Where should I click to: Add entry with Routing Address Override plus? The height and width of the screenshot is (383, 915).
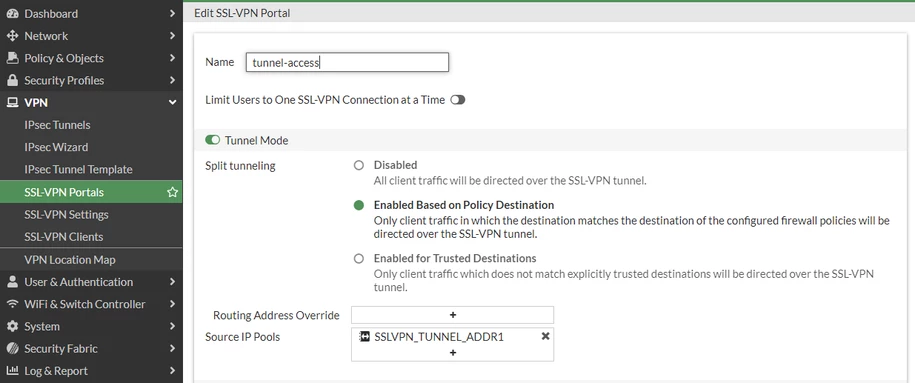(x=452, y=315)
